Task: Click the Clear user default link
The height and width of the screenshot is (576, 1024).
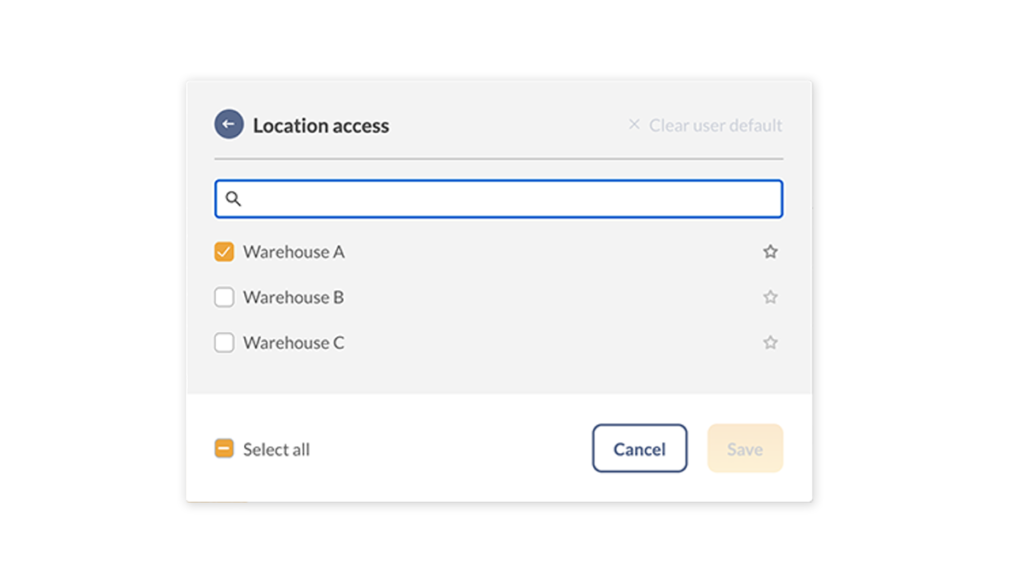Action: point(715,125)
